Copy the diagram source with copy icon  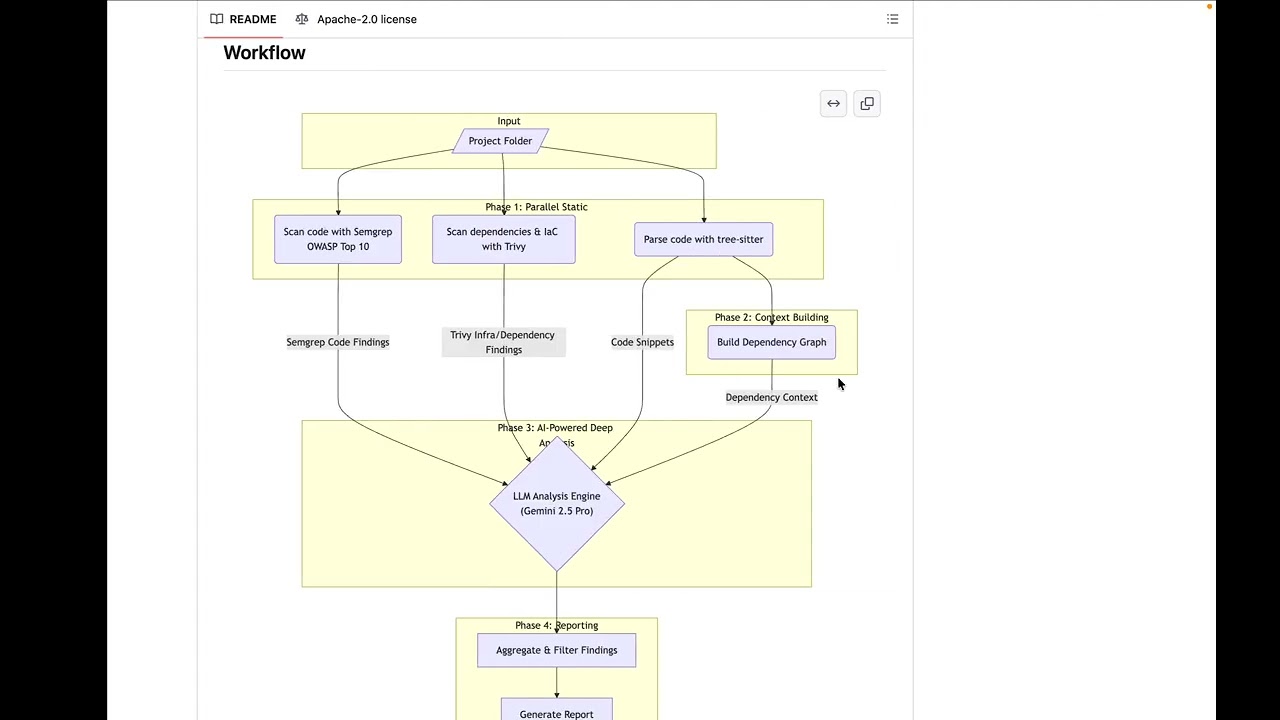tap(867, 104)
